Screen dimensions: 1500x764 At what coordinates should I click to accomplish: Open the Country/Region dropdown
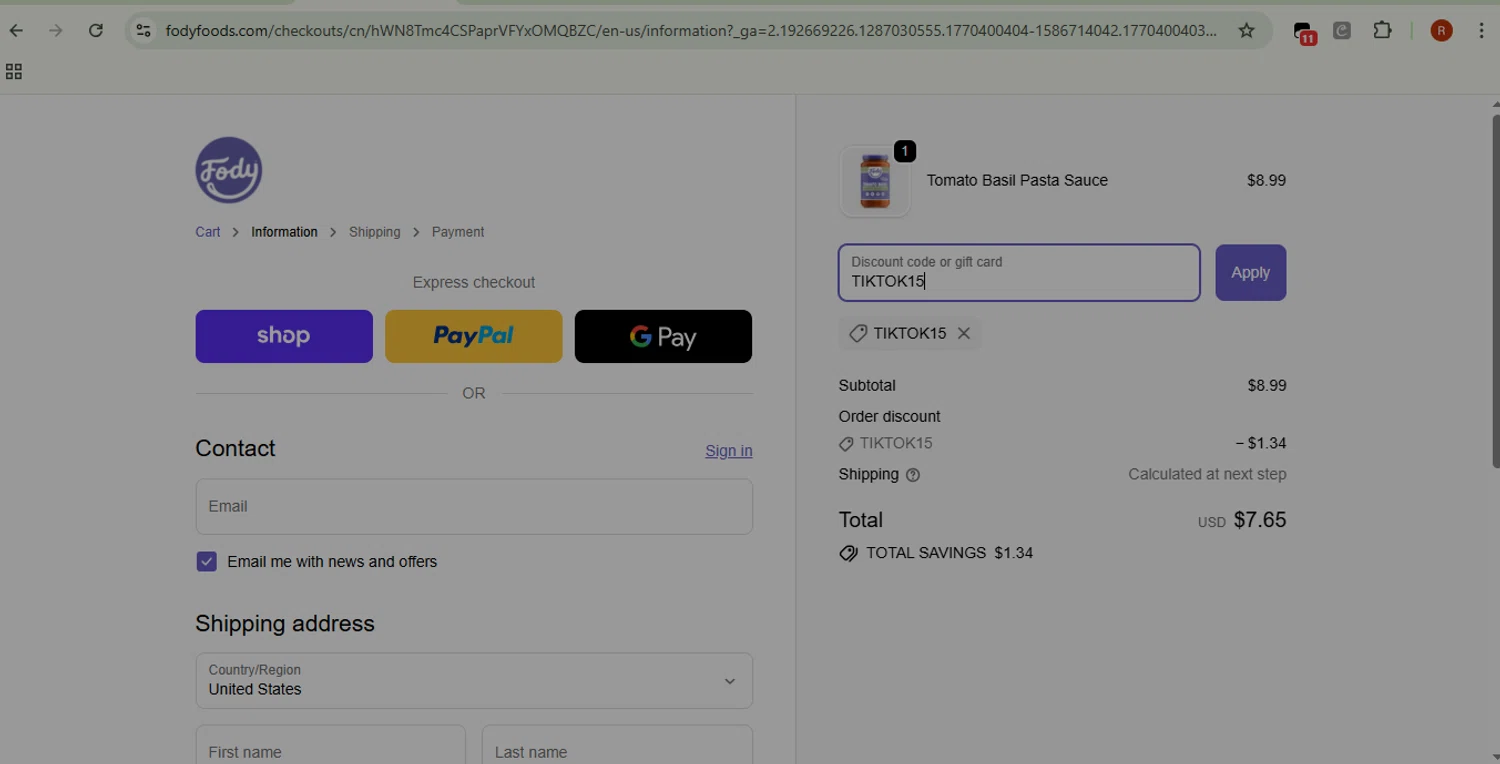tap(474, 681)
